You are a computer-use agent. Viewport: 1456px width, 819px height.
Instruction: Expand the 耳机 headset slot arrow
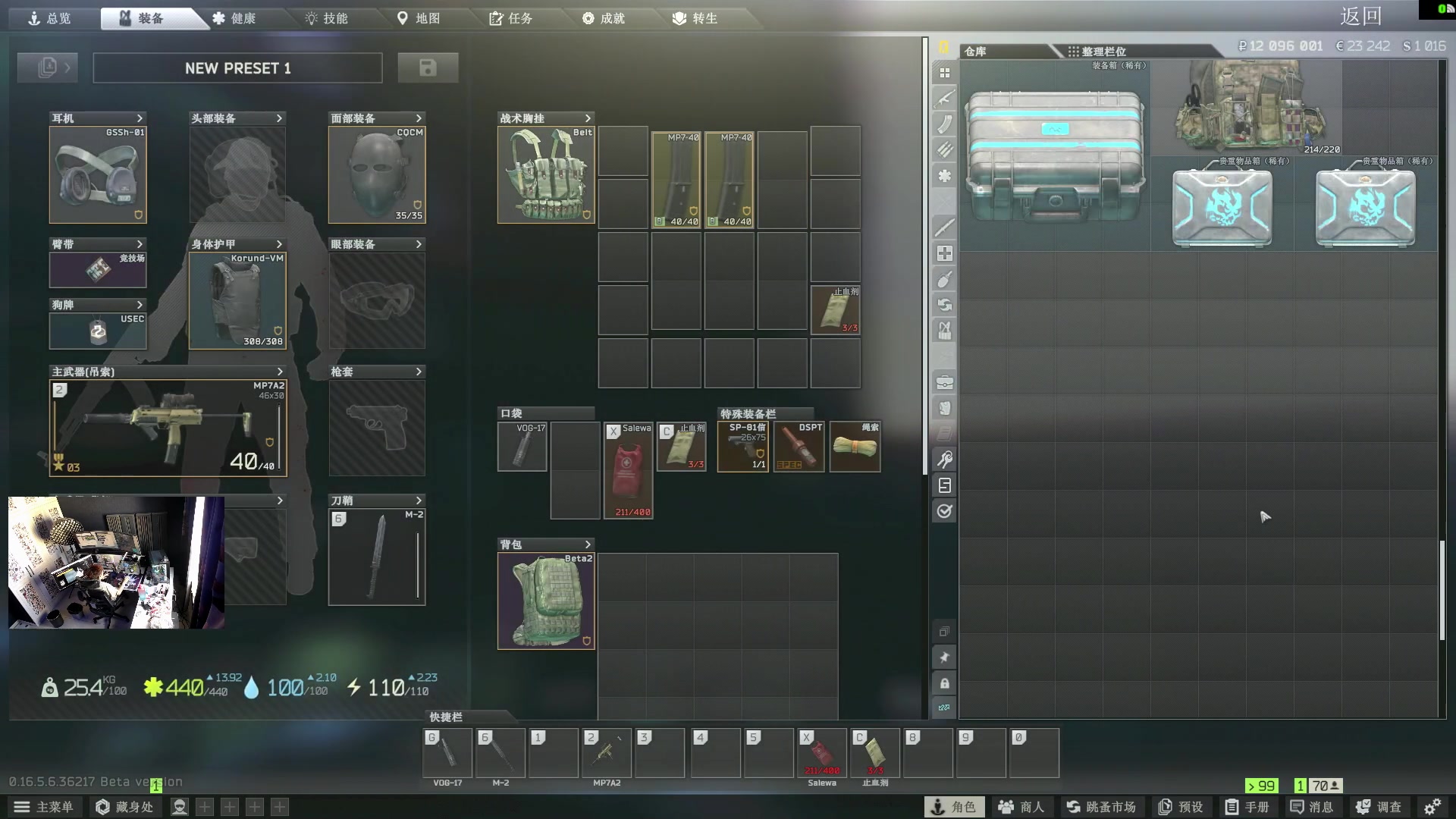coord(140,118)
